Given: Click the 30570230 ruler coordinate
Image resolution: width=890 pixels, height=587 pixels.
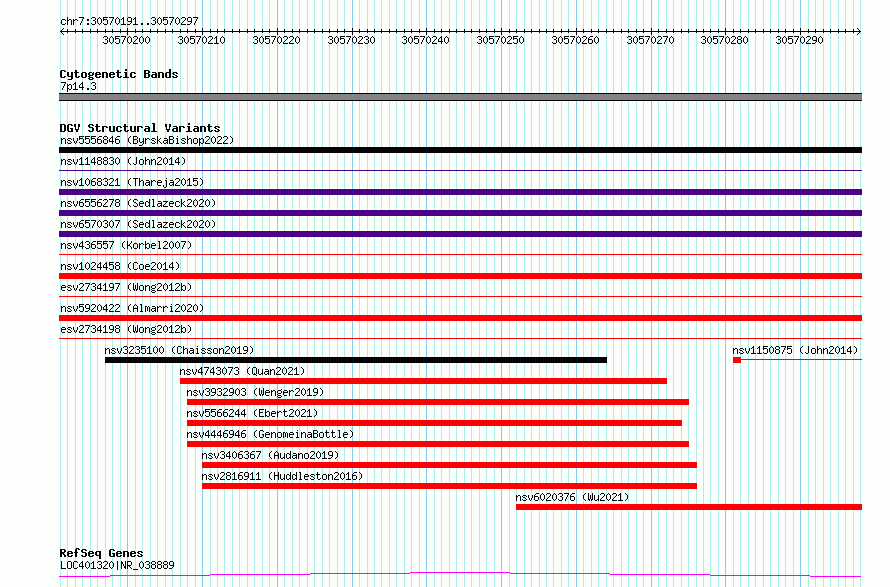Looking at the screenshot, I should point(351,40).
